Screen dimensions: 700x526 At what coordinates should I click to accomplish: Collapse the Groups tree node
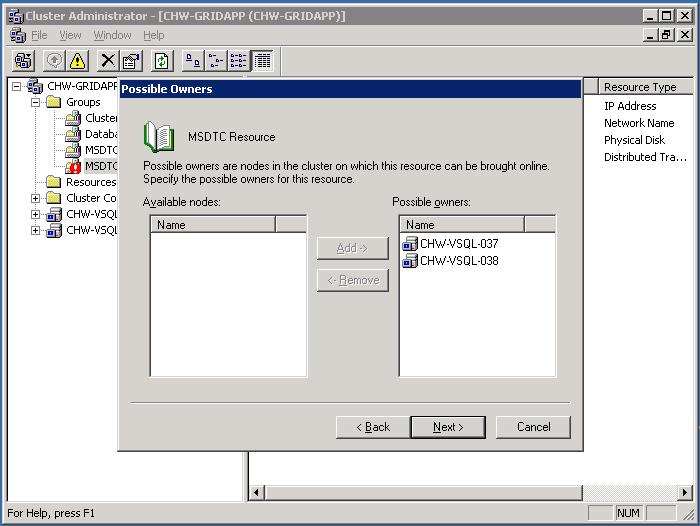35,102
